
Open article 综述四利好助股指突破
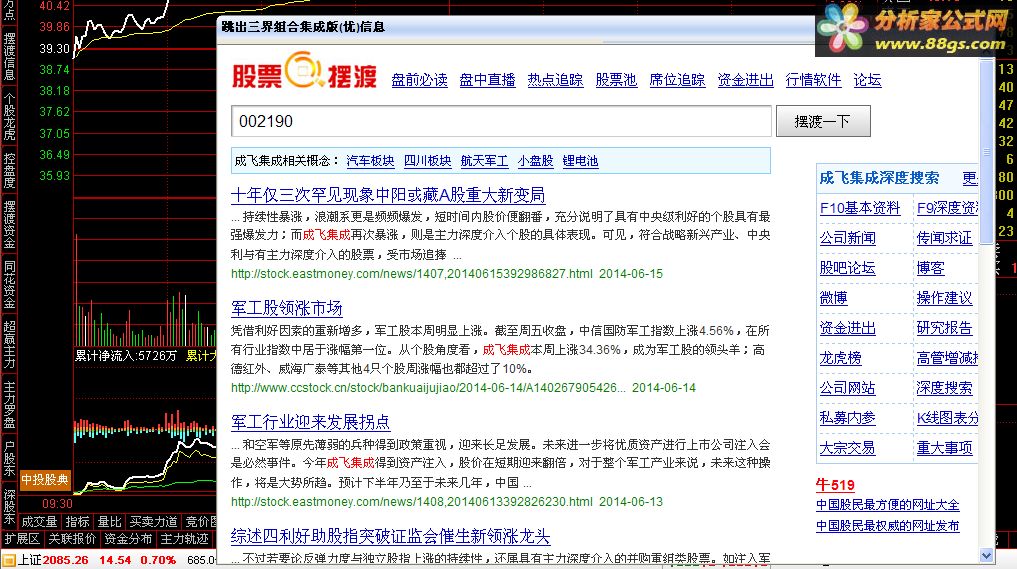pyautogui.click(x=390, y=537)
